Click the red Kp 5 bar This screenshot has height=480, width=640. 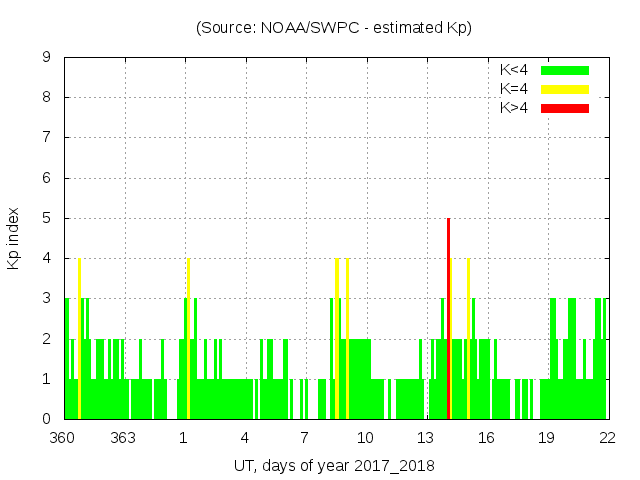[448, 318]
